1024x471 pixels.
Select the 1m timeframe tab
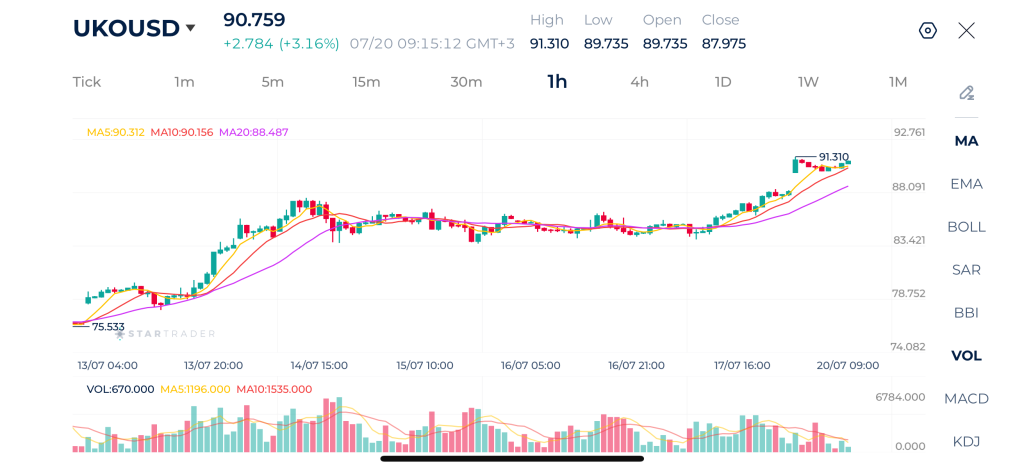point(184,82)
